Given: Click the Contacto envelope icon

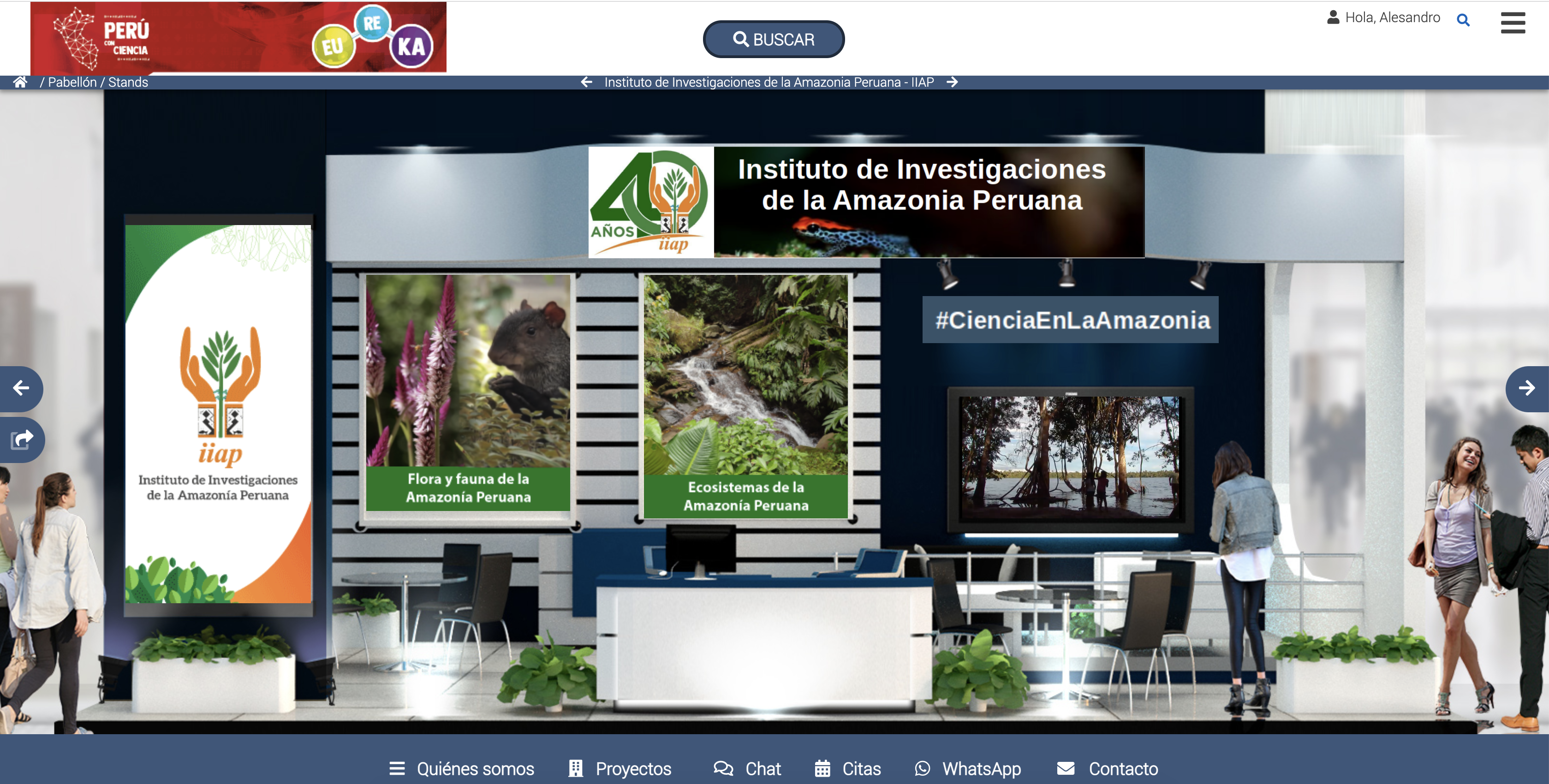Looking at the screenshot, I should pyautogui.click(x=1066, y=768).
